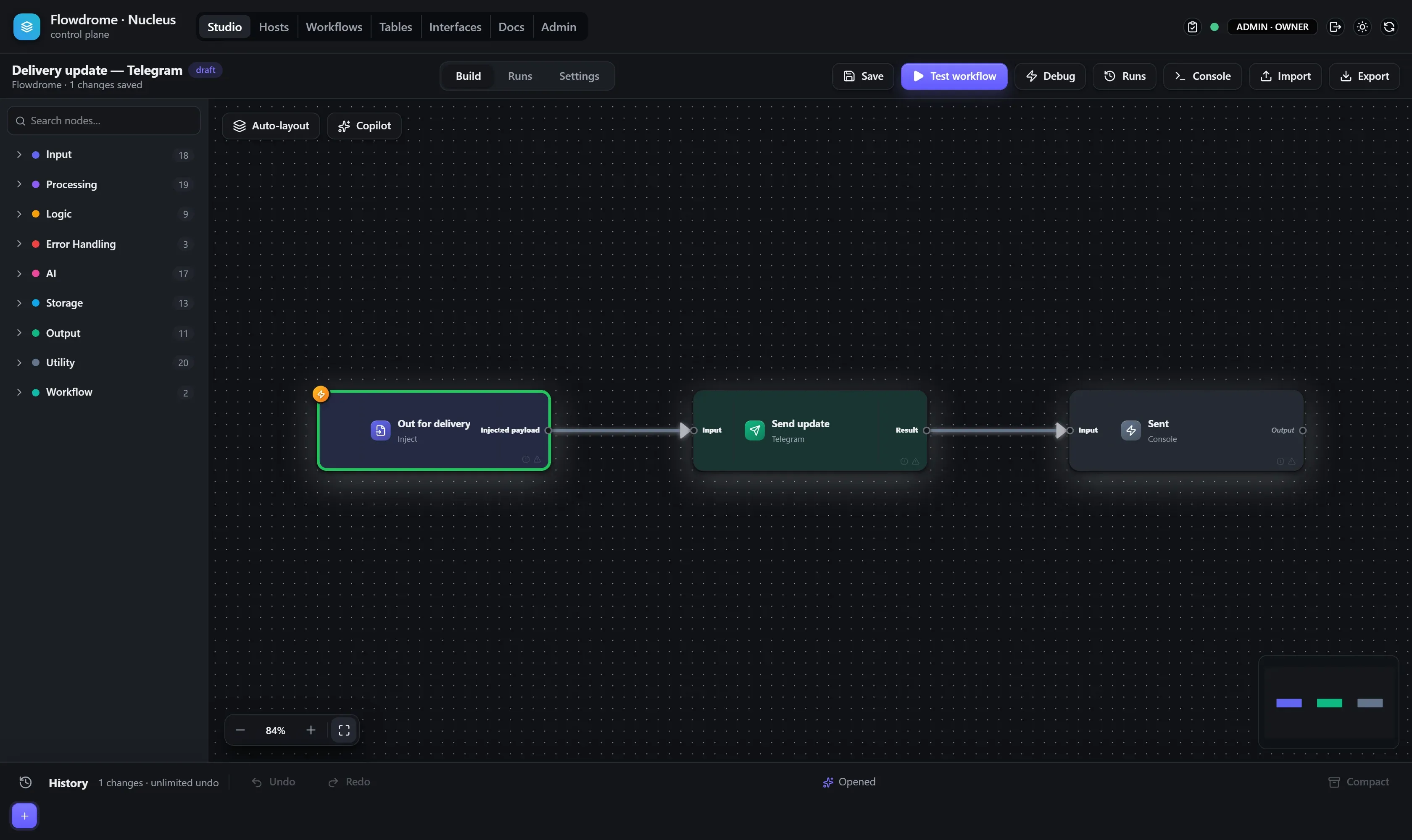Click the orange lightning trigger badge
Image resolution: width=1412 pixels, height=840 pixels.
tap(321, 394)
